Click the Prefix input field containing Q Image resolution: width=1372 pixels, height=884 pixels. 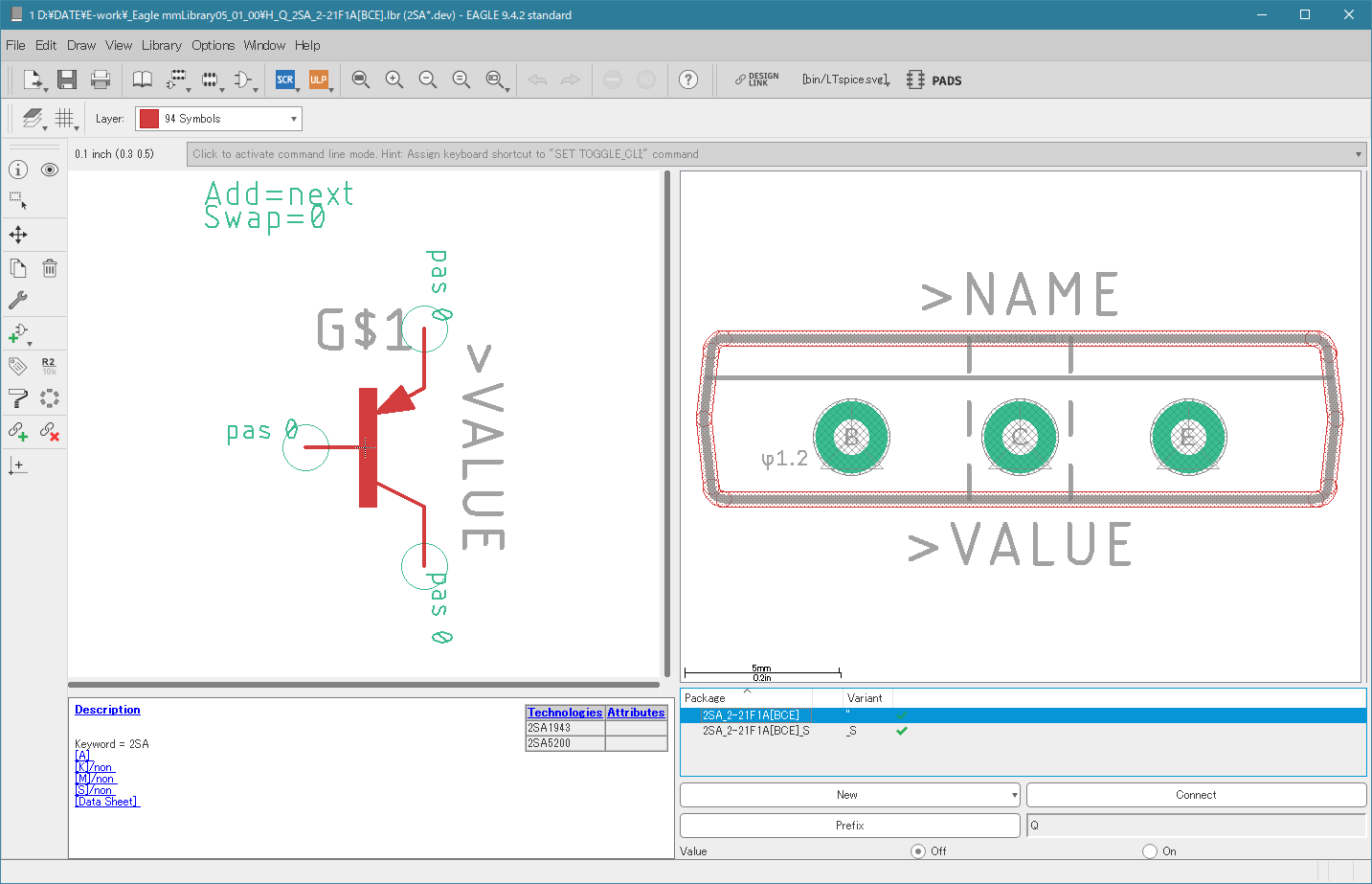(x=1196, y=826)
